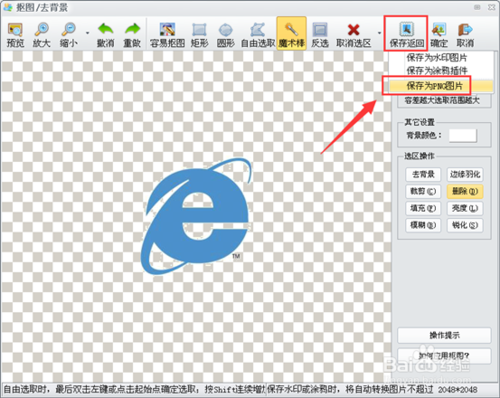Viewport: 500px width, 398px height.
Task: Click the 删除(D) button
Action: (465, 191)
